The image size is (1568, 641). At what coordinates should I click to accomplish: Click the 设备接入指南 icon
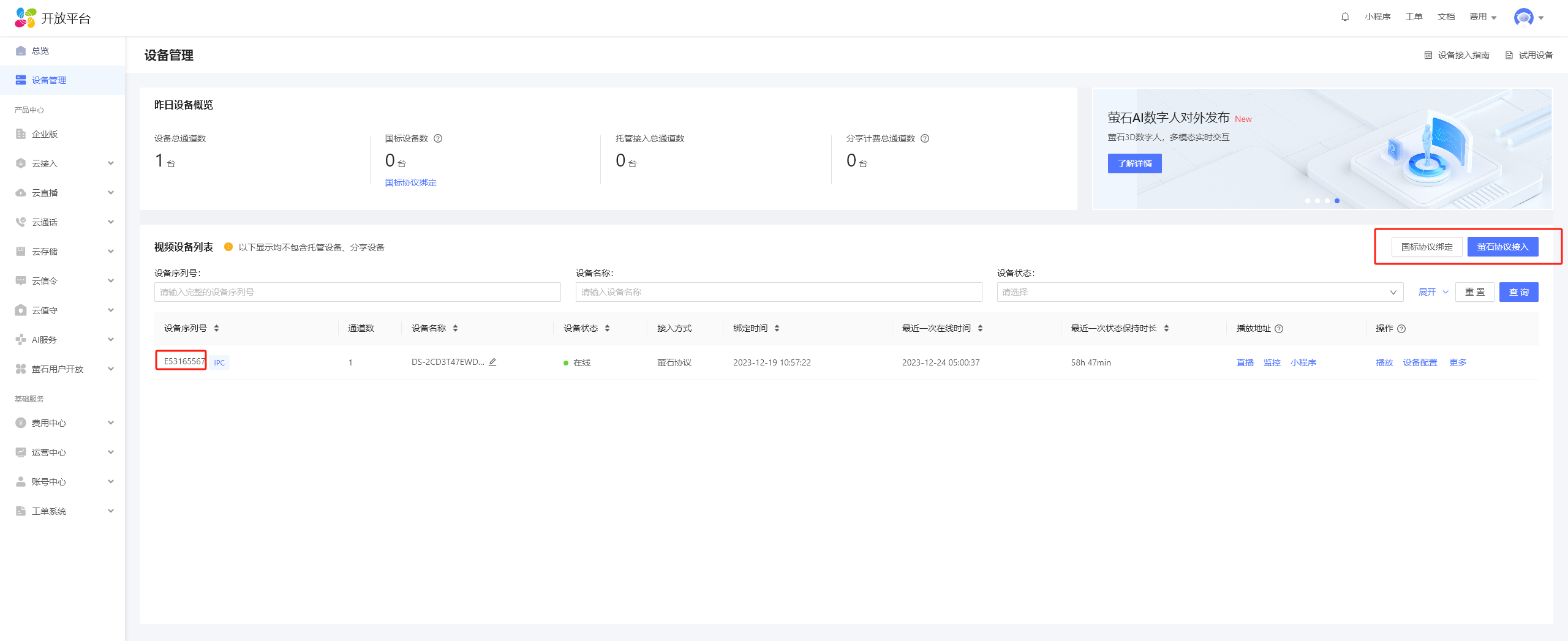[x=1428, y=55]
